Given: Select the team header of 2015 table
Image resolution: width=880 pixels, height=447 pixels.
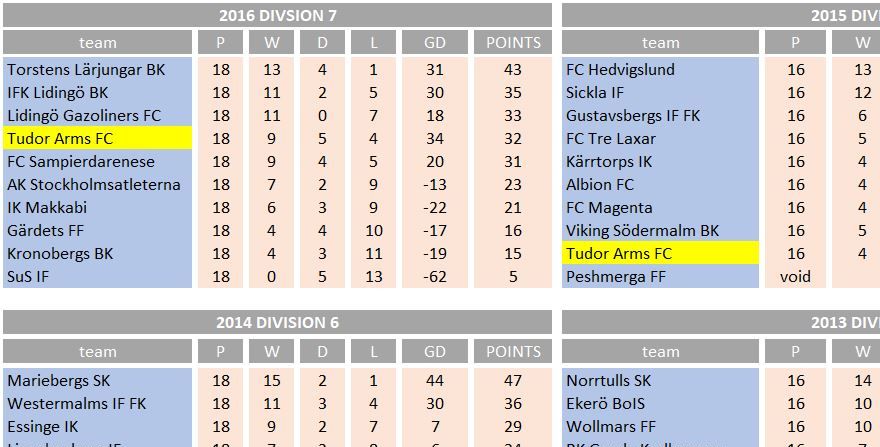Looking at the screenshot, I should tap(660, 43).
